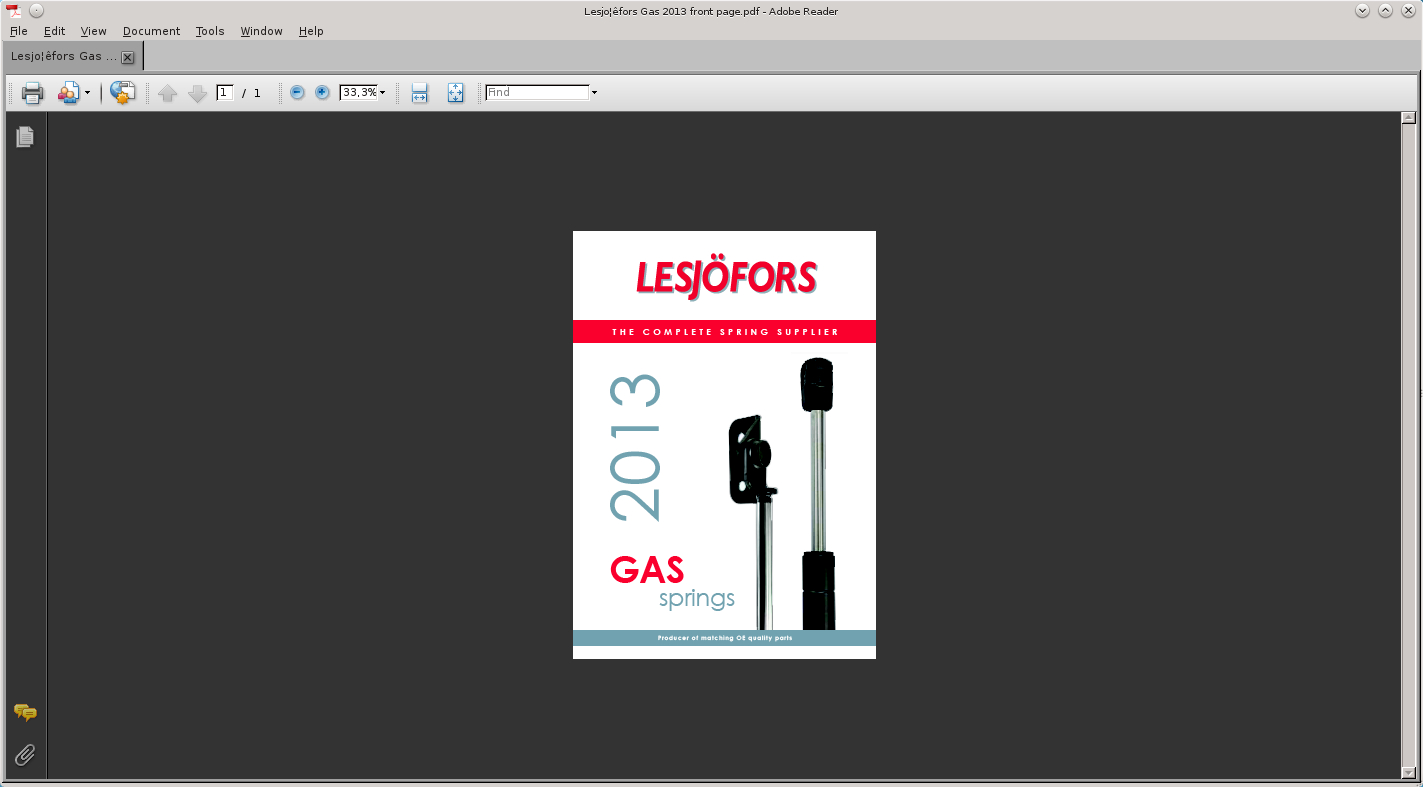Image resolution: width=1423 pixels, height=787 pixels.
Task: Zoom out with the minus button
Action: point(297,92)
